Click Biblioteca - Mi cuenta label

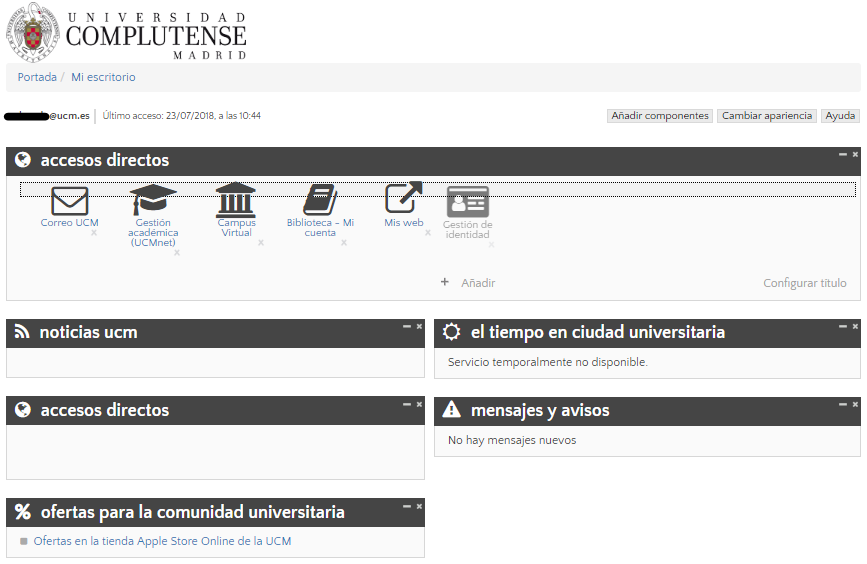[x=320, y=227]
